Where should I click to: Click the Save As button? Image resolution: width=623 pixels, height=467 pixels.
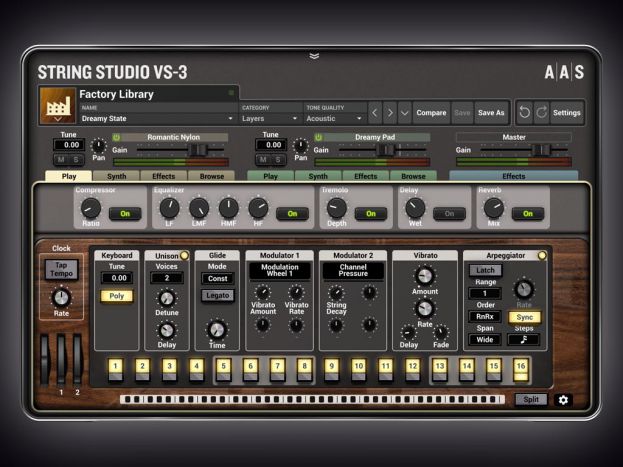tap(491, 113)
